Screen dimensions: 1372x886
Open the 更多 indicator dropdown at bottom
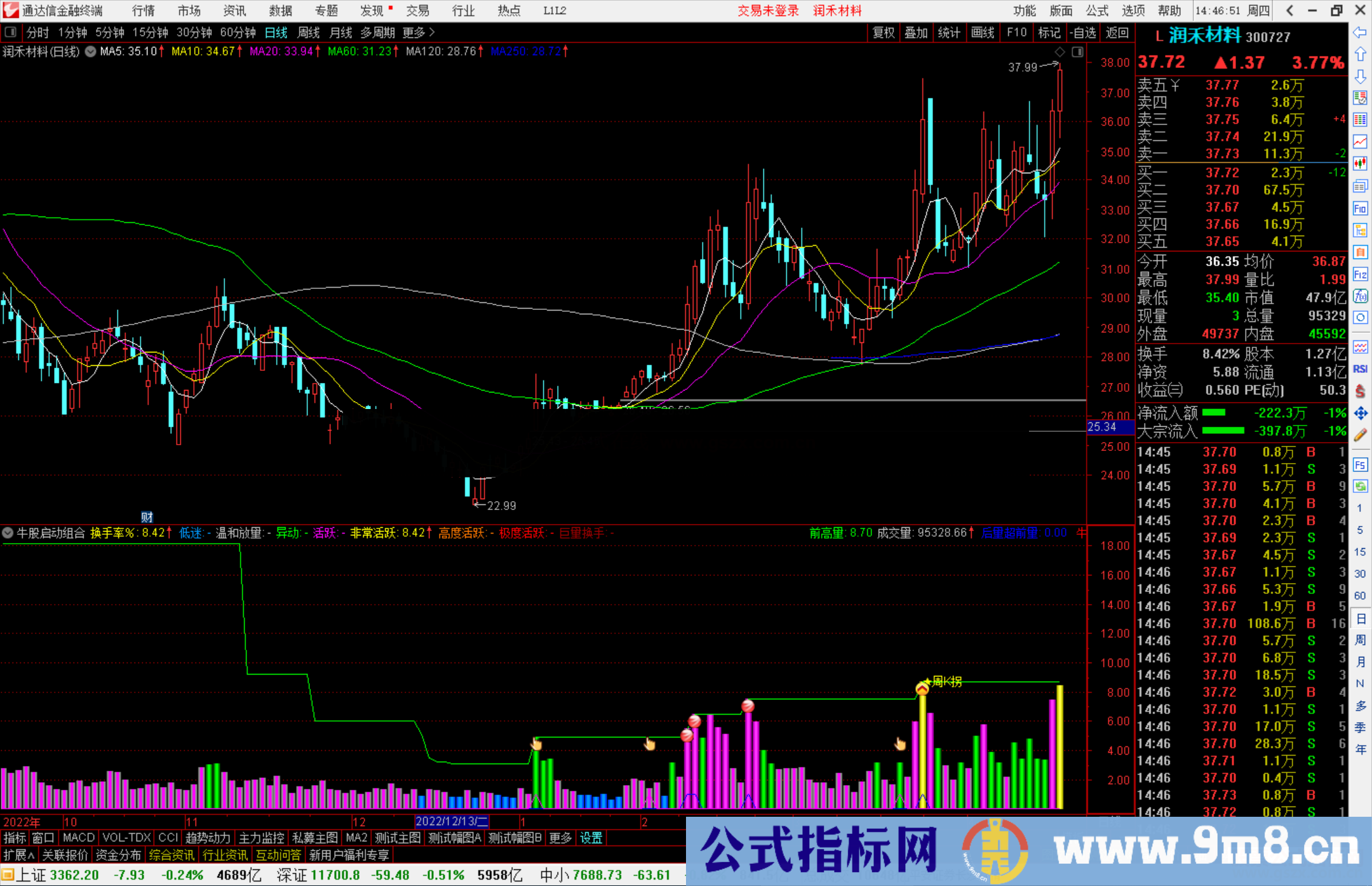(x=559, y=838)
